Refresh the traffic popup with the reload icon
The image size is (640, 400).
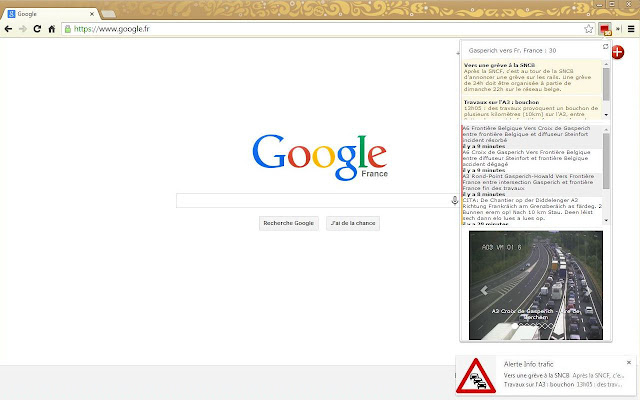pyautogui.click(x=606, y=47)
